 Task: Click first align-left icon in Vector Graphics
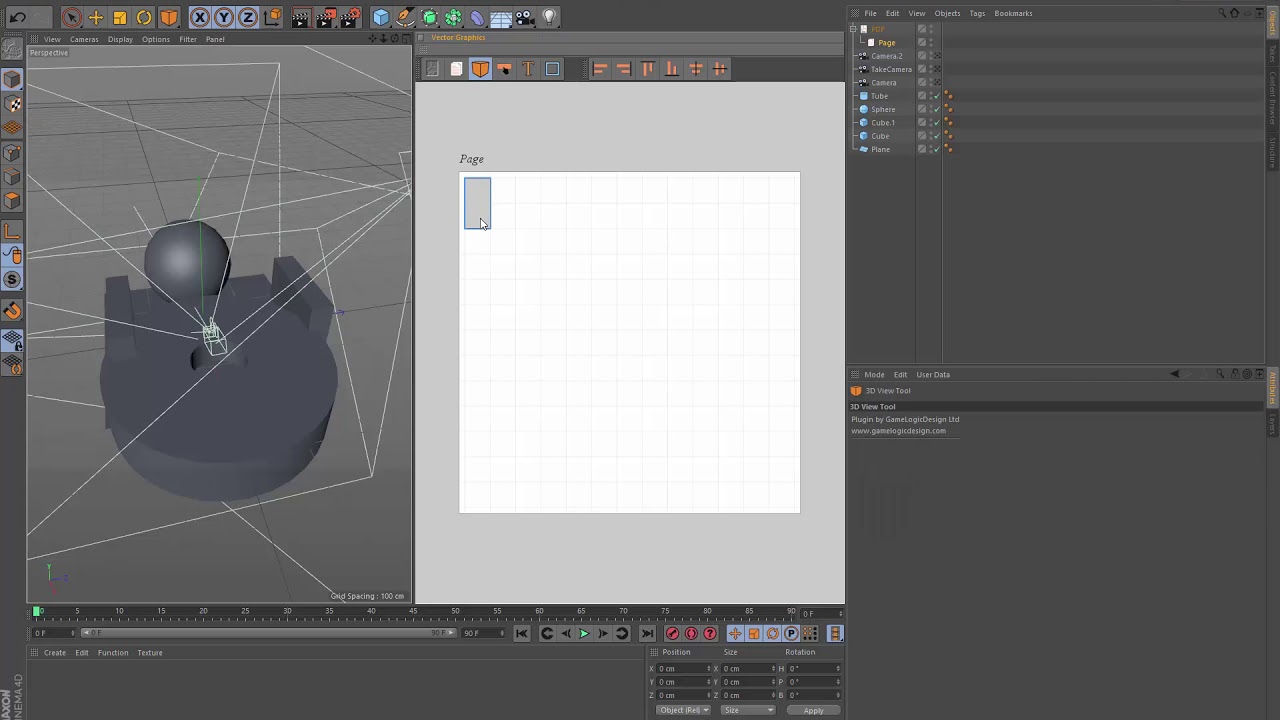coord(600,69)
